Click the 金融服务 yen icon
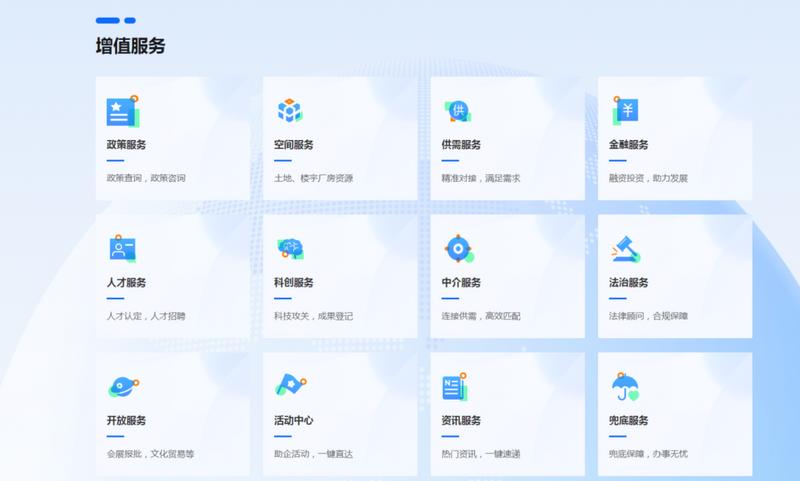Image resolution: width=800 pixels, height=481 pixels. click(x=626, y=110)
